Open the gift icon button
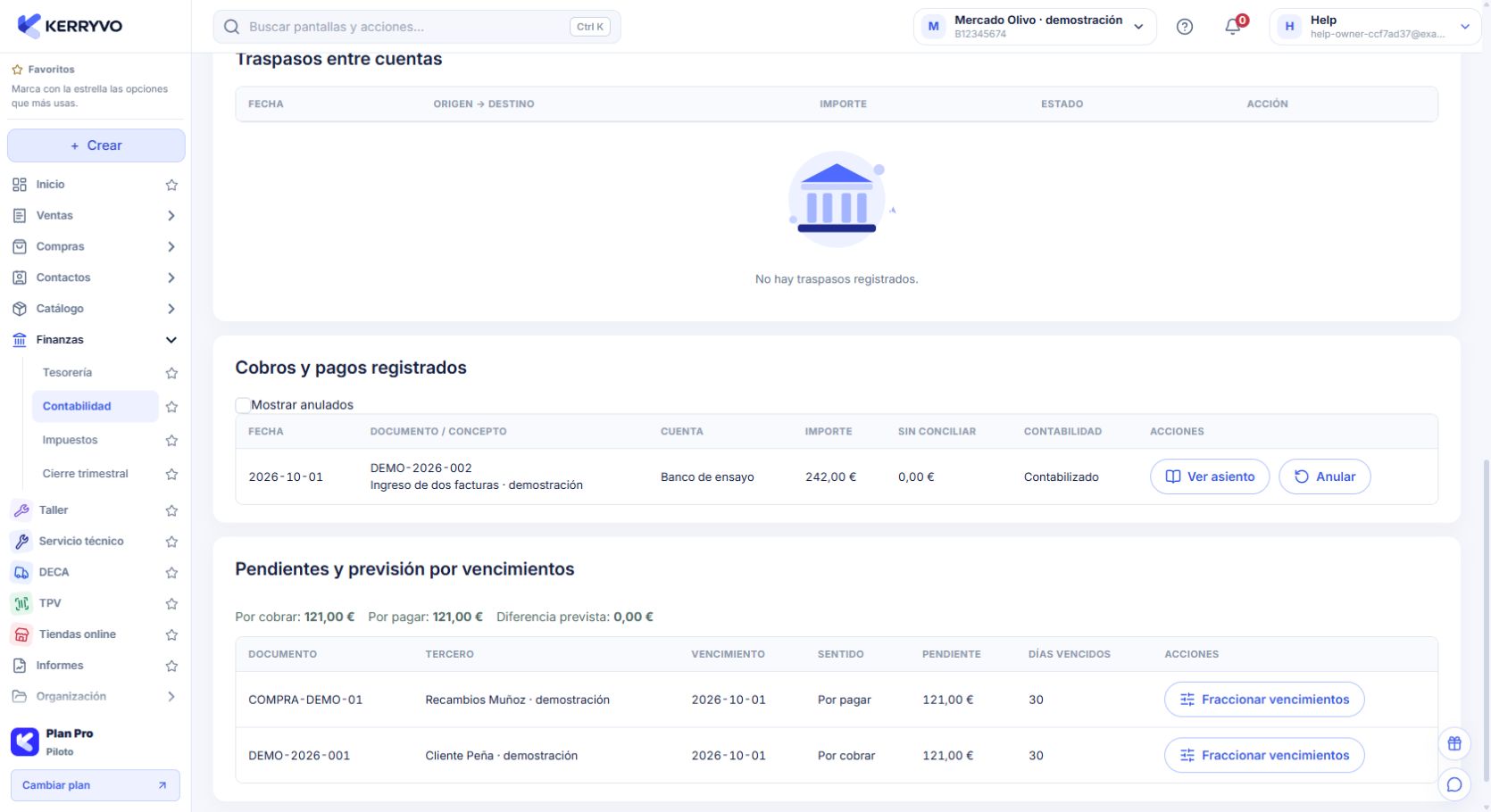 [x=1454, y=743]
